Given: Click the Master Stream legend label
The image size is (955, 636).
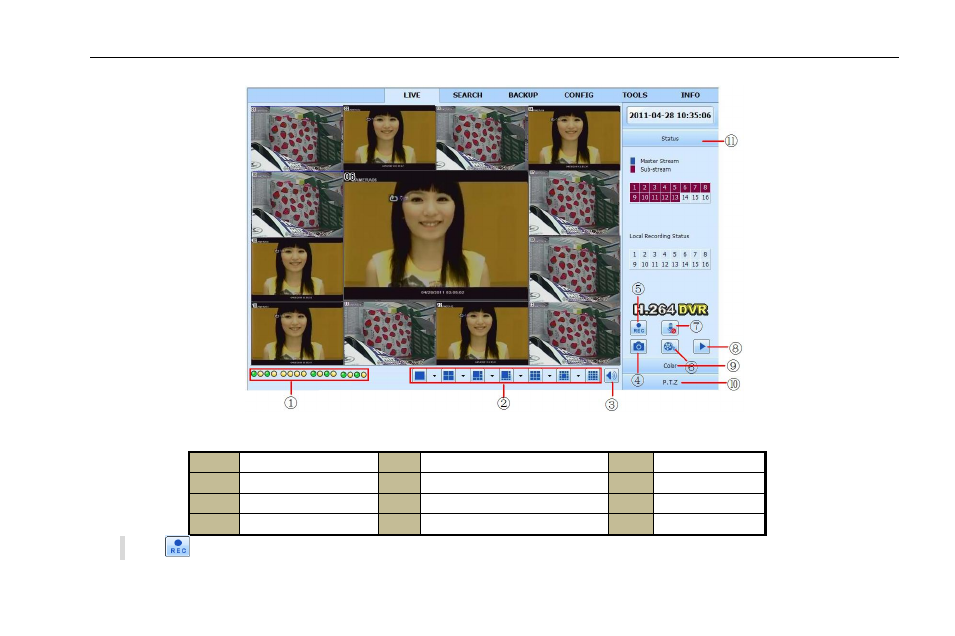Looking at the screenshot, I should coord(659,161).
